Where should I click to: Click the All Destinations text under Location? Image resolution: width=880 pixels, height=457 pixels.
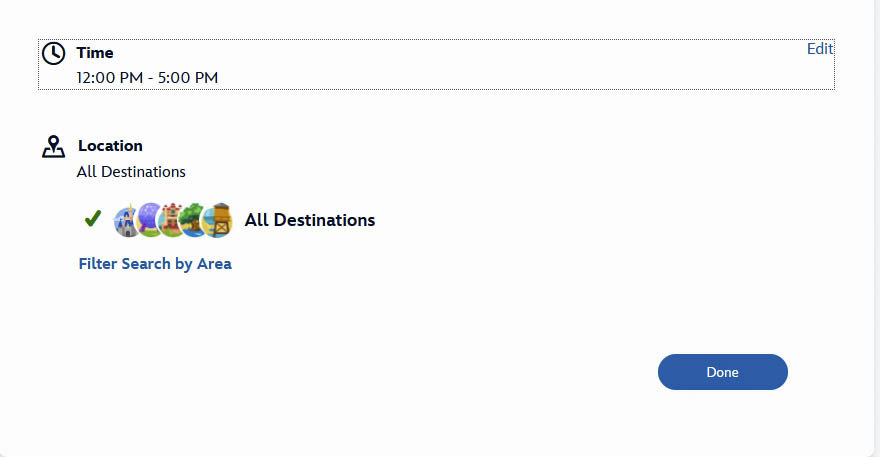(x=131, y=171)
